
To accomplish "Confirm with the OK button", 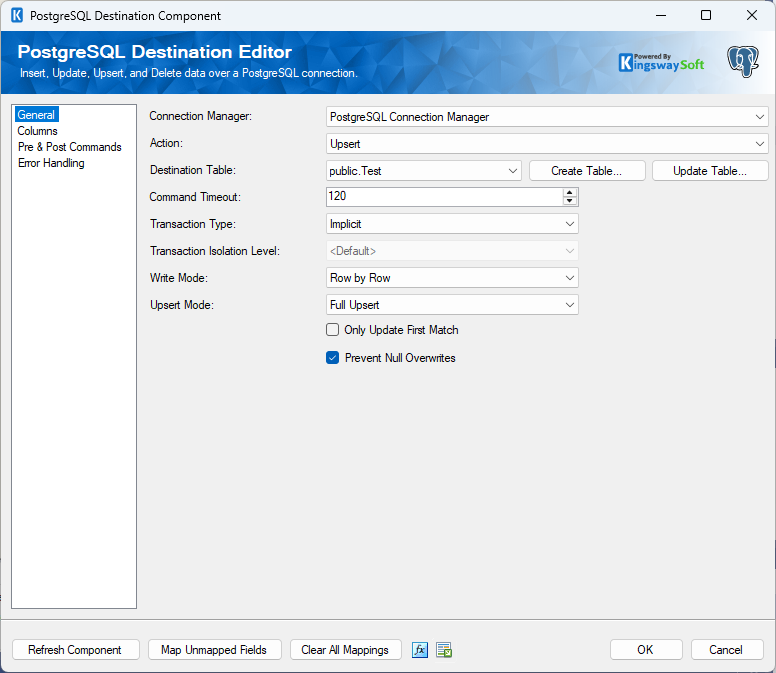I will (646, 650).
